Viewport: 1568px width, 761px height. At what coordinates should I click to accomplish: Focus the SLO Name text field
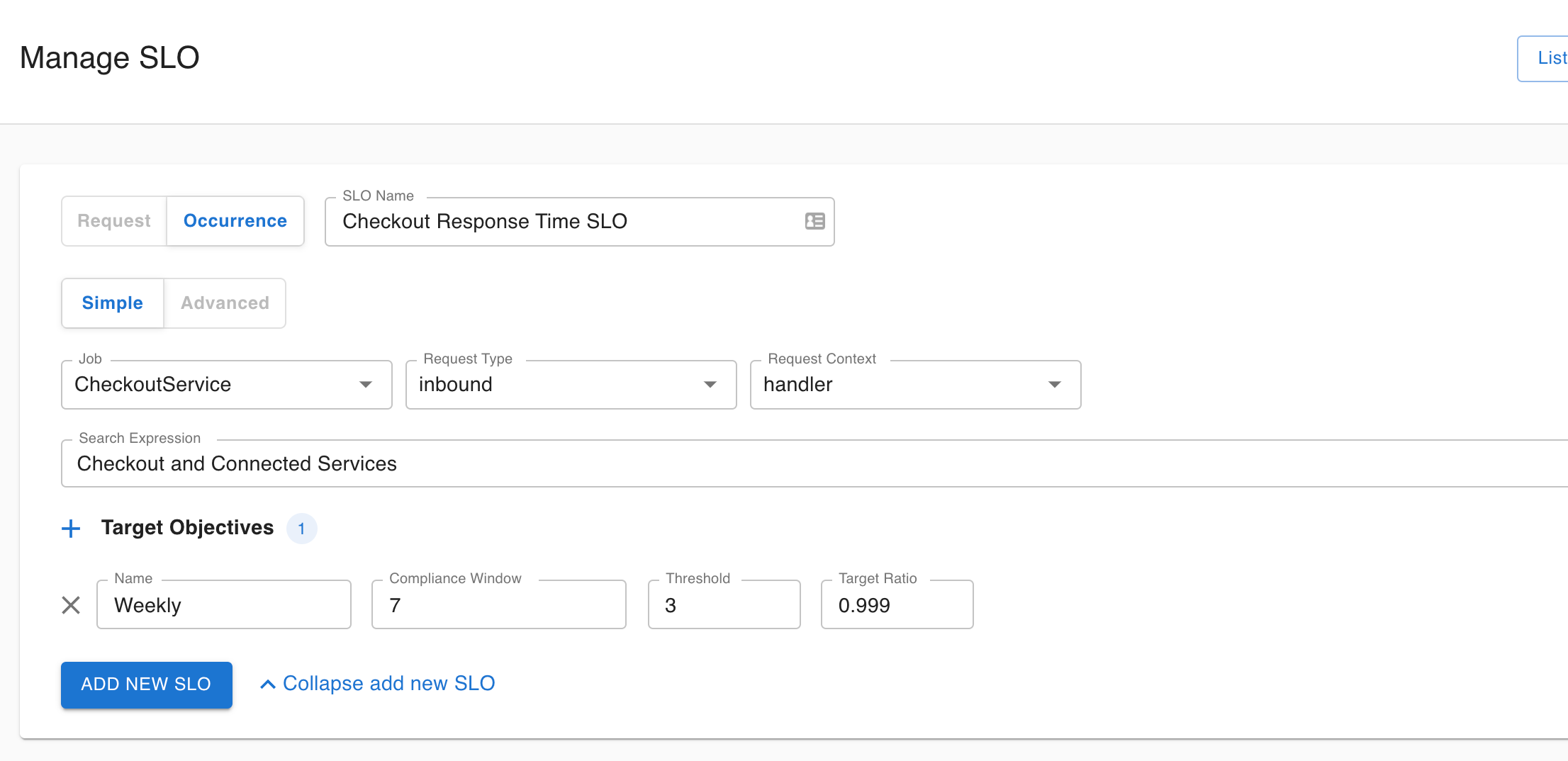[x=567, y=222]
